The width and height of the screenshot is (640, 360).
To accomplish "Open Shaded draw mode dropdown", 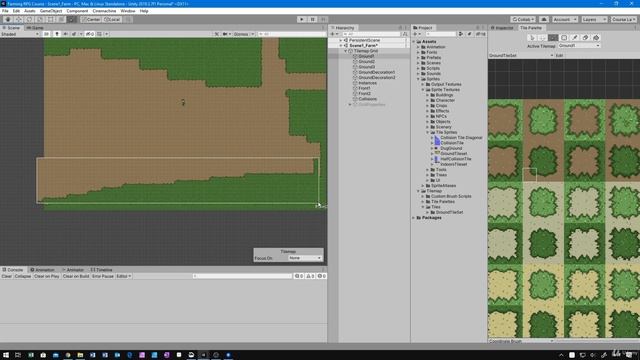I will [x=20, y=34].
